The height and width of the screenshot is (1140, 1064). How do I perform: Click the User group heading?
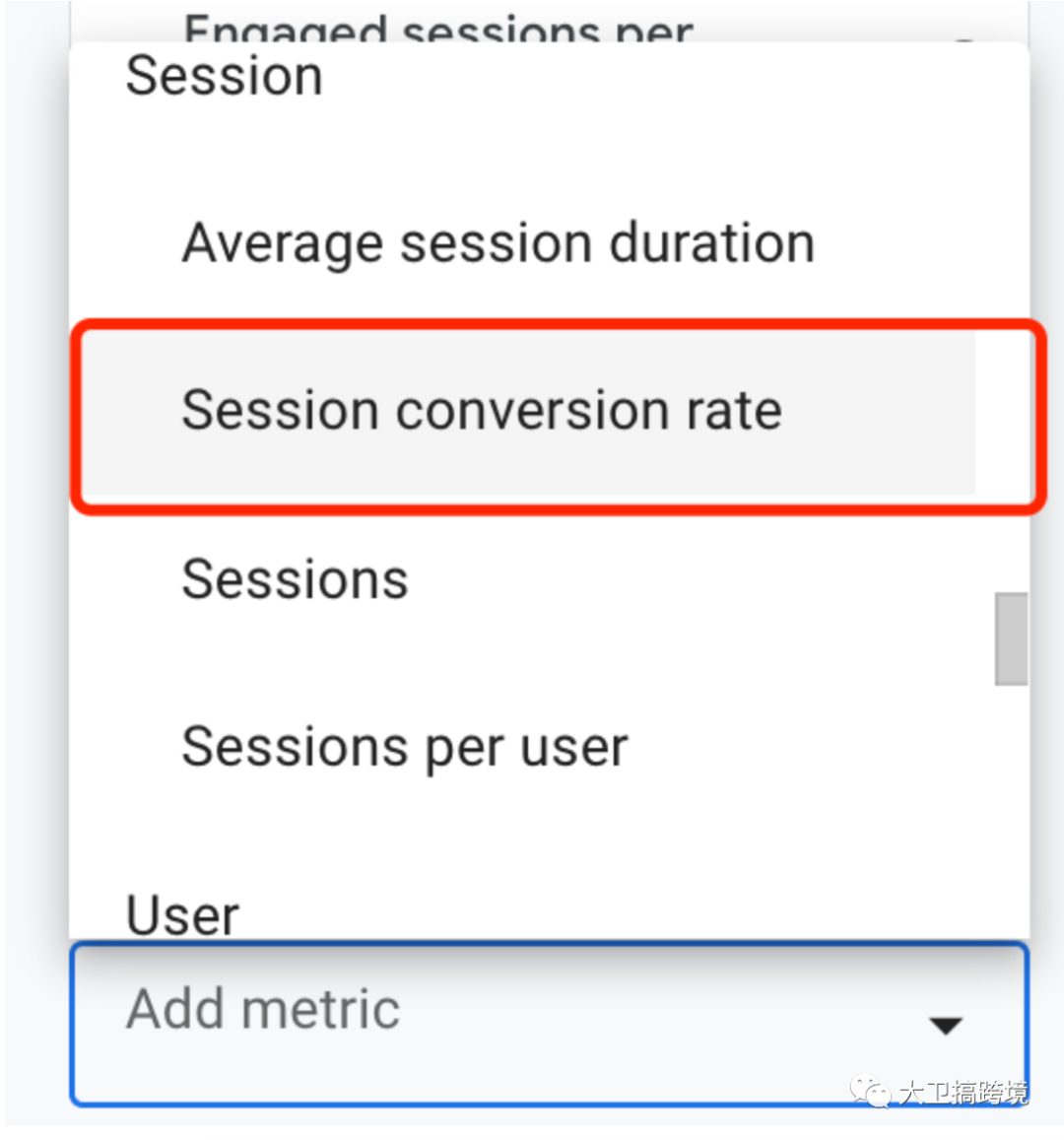click(x=182, y=914)
